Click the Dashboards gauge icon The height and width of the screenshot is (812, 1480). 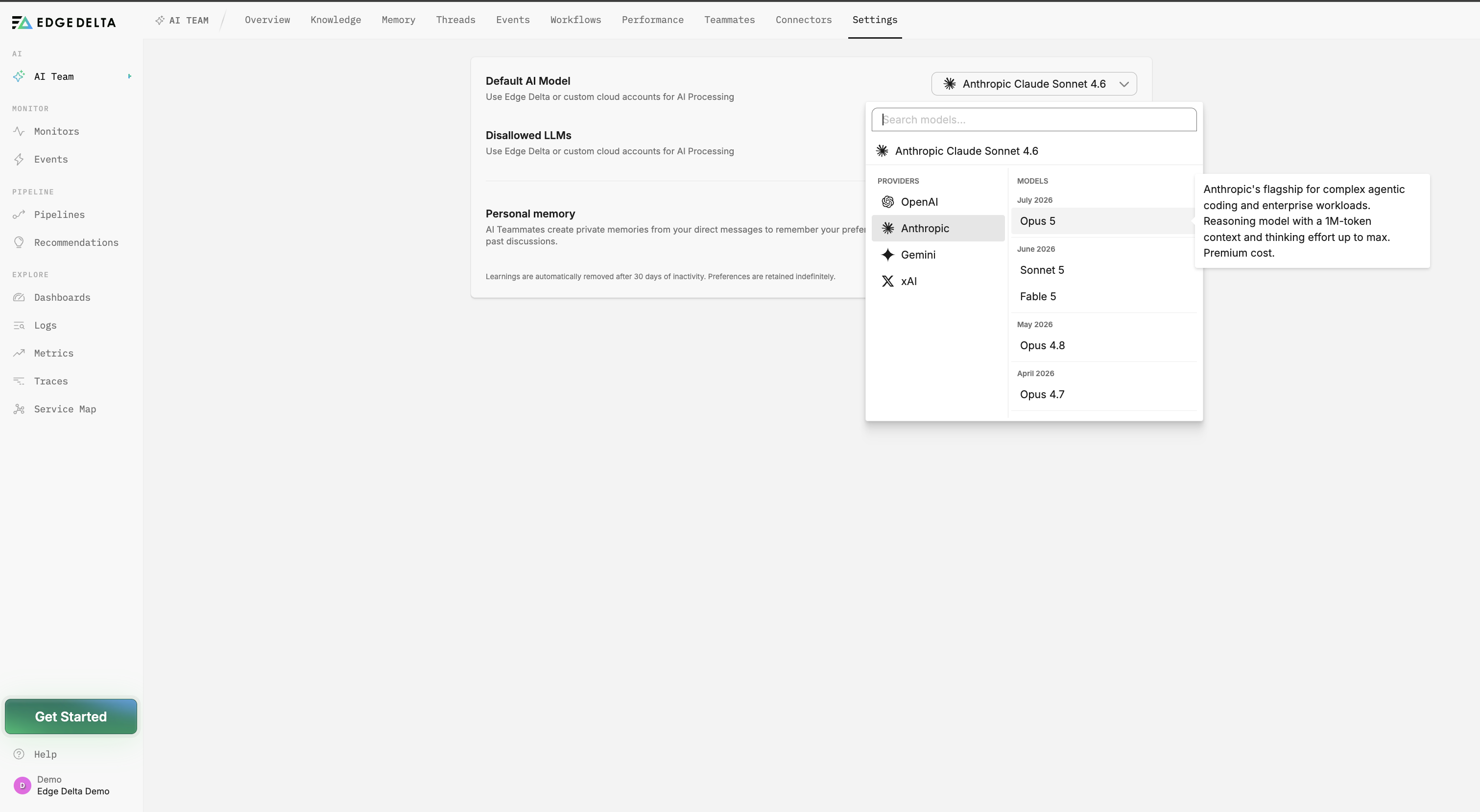pos(19,298)
